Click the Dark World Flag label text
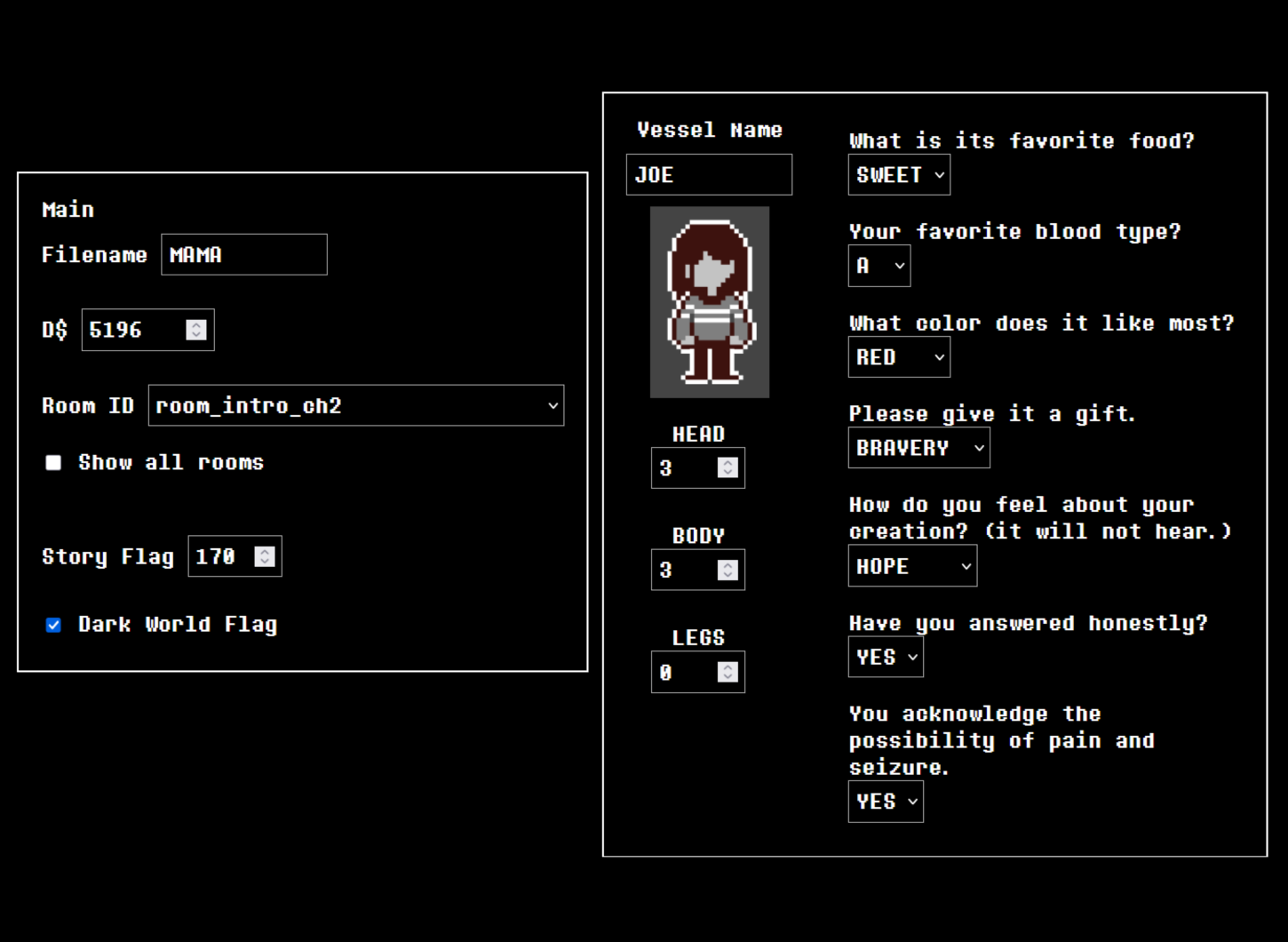Screen dimensions: 1288x942 pyautogui.click(x=178, y=625)
